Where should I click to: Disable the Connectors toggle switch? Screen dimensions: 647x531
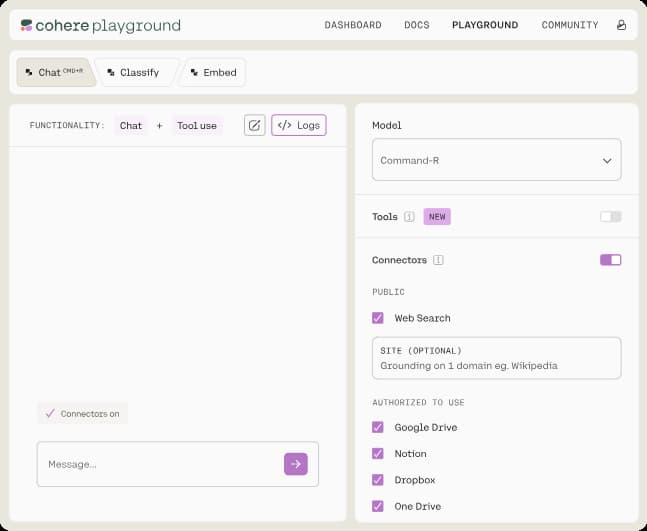(x=610, y=260)
